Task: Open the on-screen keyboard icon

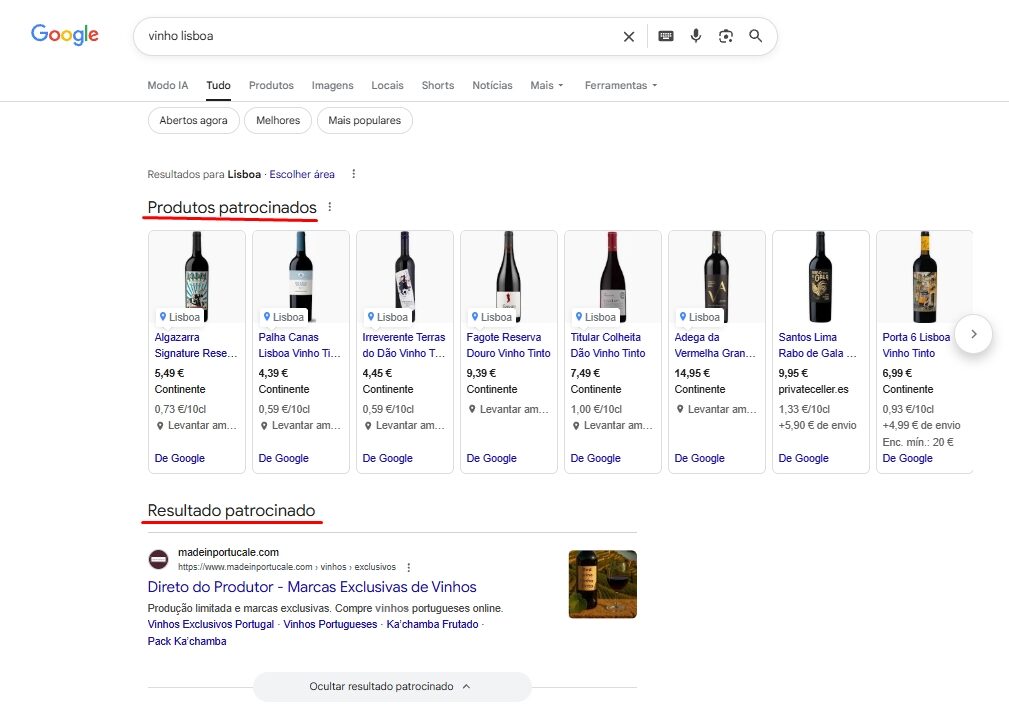Action: (664, 36)
